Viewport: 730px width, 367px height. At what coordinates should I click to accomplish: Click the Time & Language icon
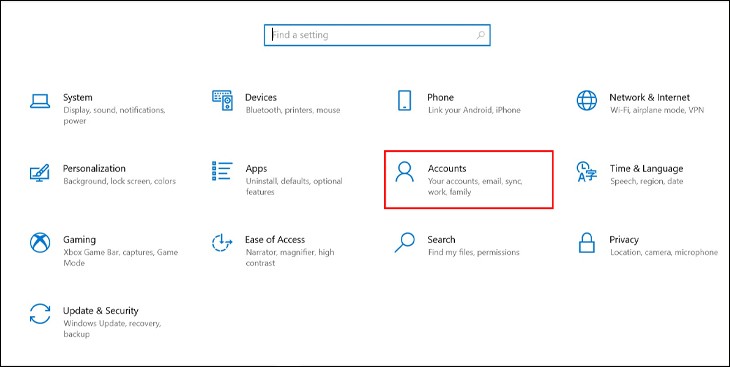pos(587,172)
